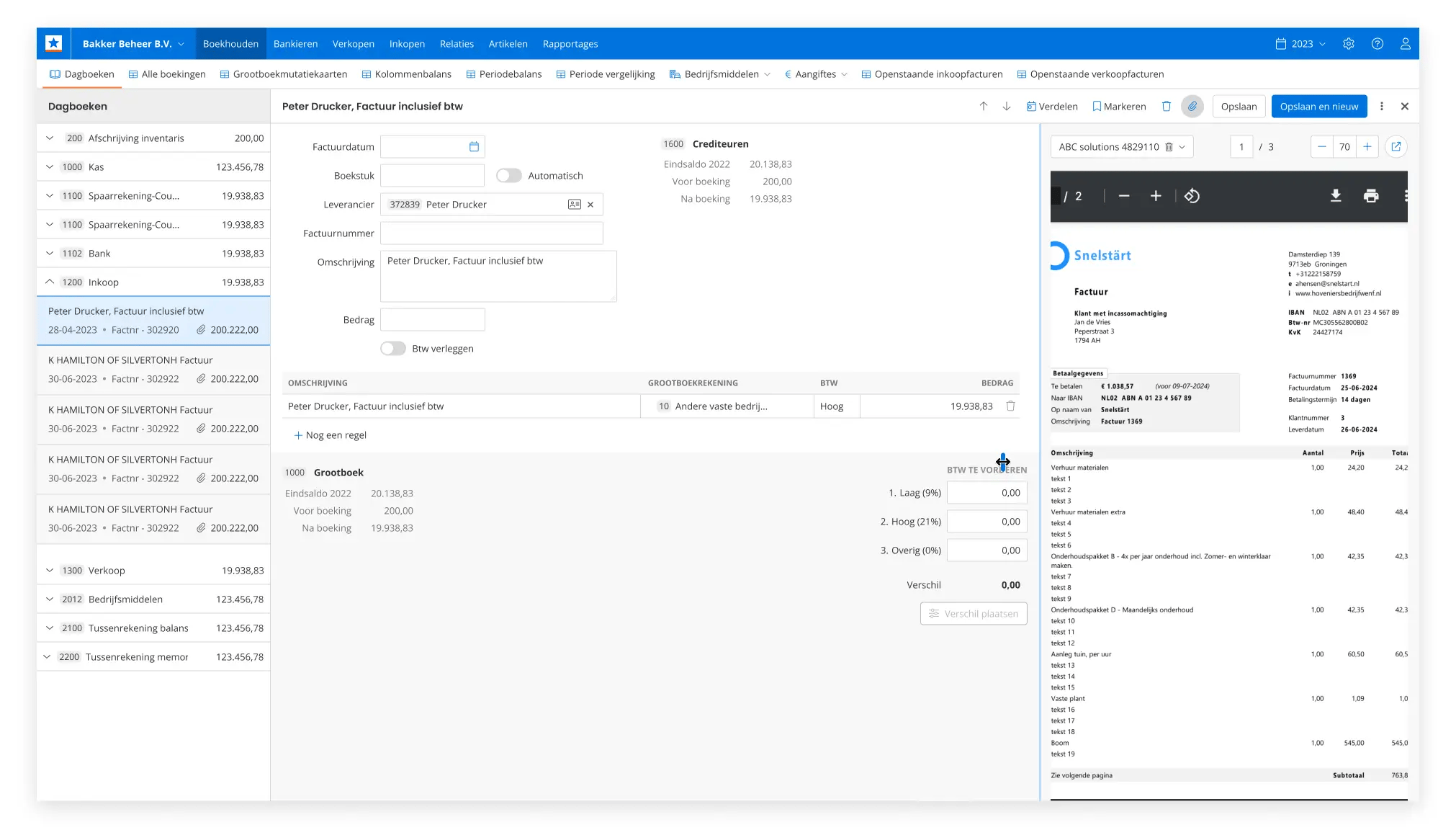Expand the 1000 Kas dagboek
The width and height of the screenshot is (1456, 830).
tap(50, 167)
